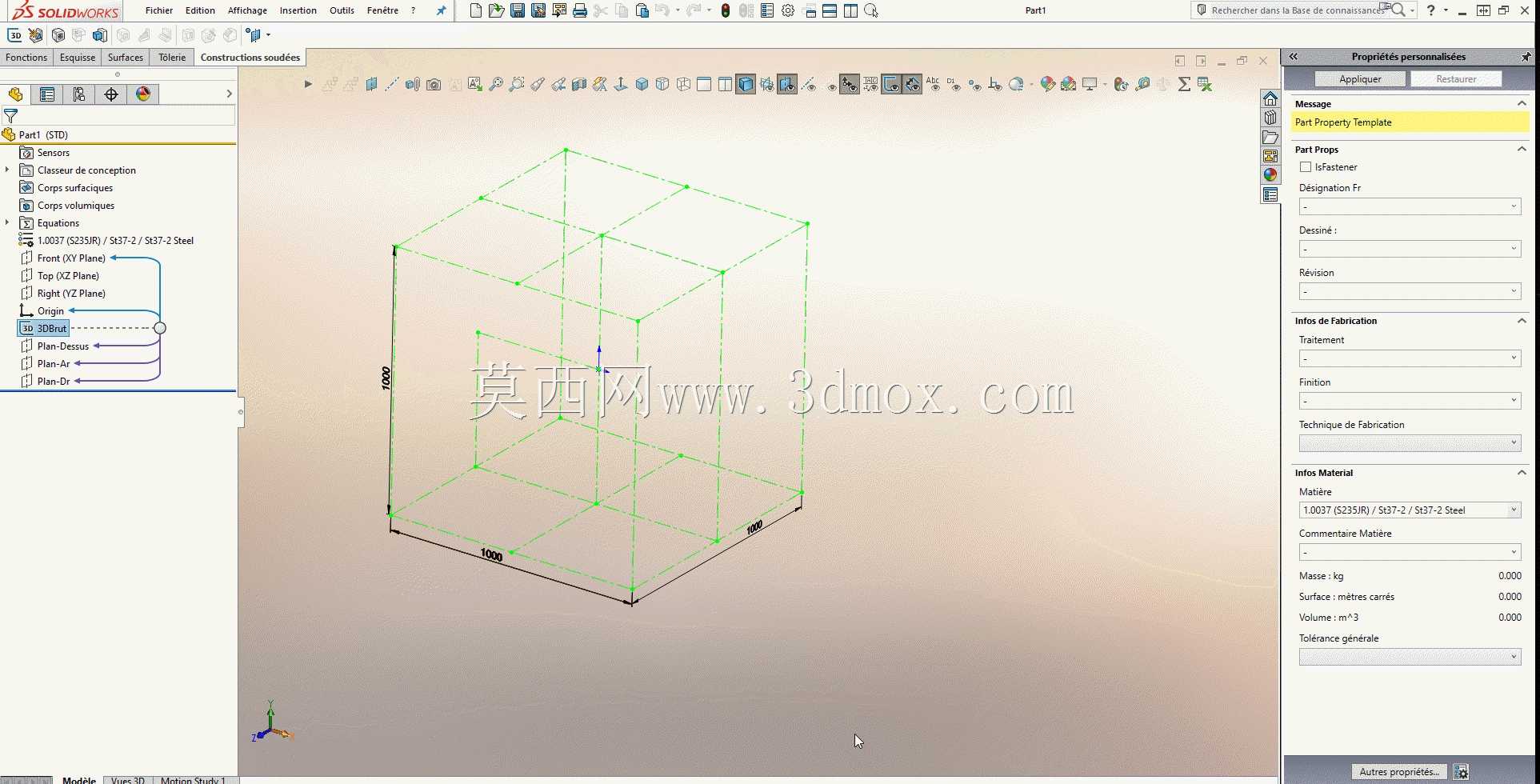Image resolution: width=1540 pixels, height=784 pixels.
Task: Toggle the View Origins eye icon
Action: (849, 84)
